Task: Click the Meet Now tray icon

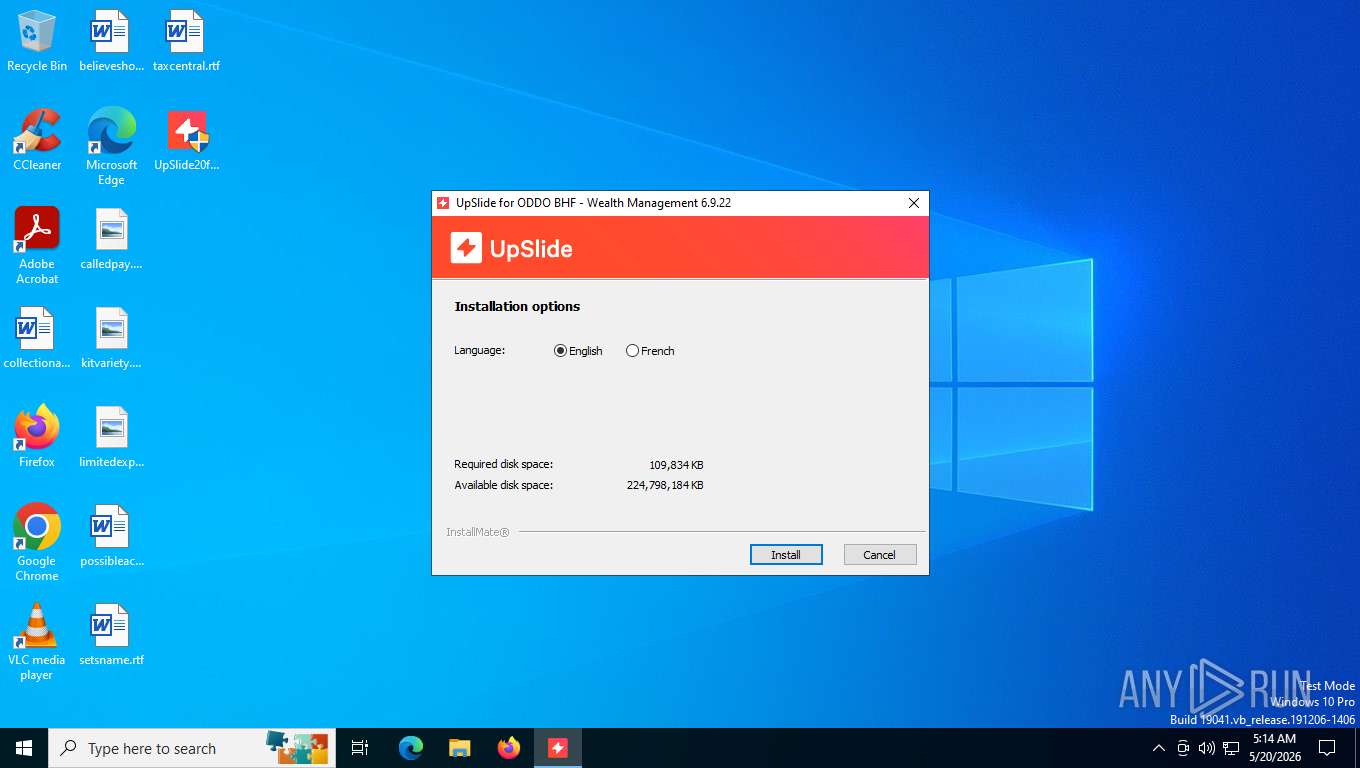Action: pyautogui.click(x=1183, y=748)
